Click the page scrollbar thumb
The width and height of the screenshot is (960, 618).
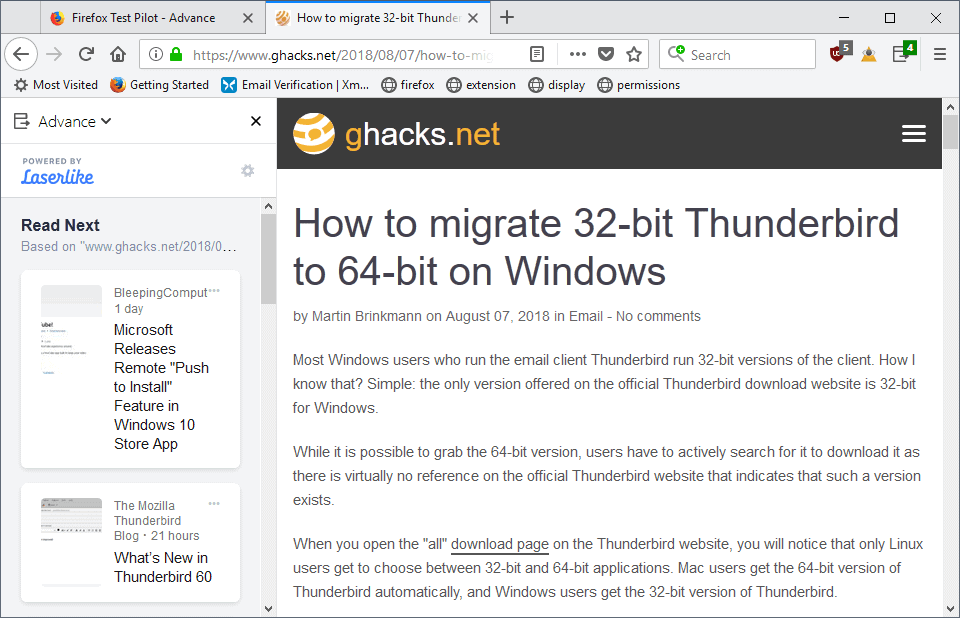(950, 132)
